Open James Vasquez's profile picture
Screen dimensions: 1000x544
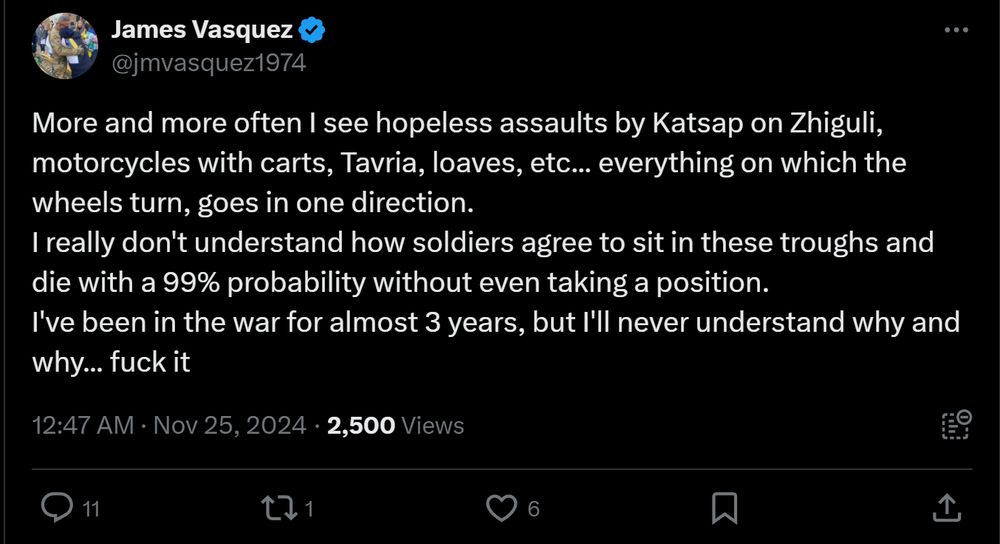[64, 46]
